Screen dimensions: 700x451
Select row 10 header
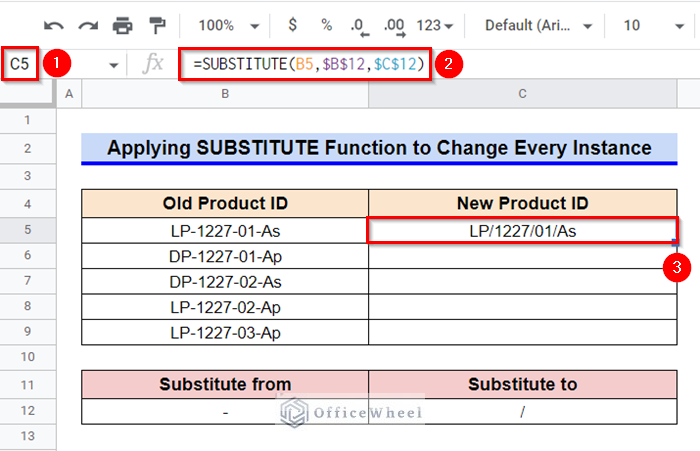[28, 357]
